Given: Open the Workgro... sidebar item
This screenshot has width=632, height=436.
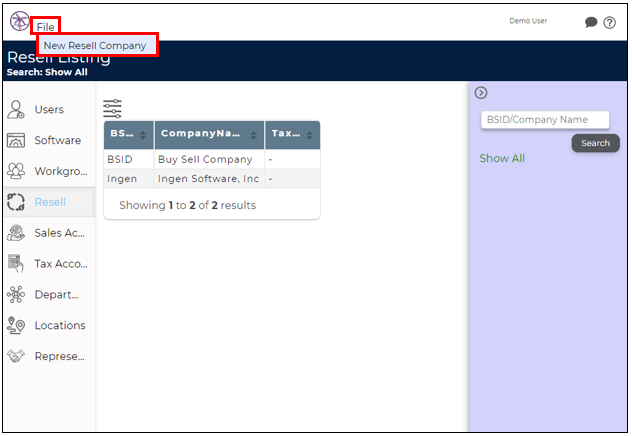Looking at the screenshot, I should click(x=61, y=171).
